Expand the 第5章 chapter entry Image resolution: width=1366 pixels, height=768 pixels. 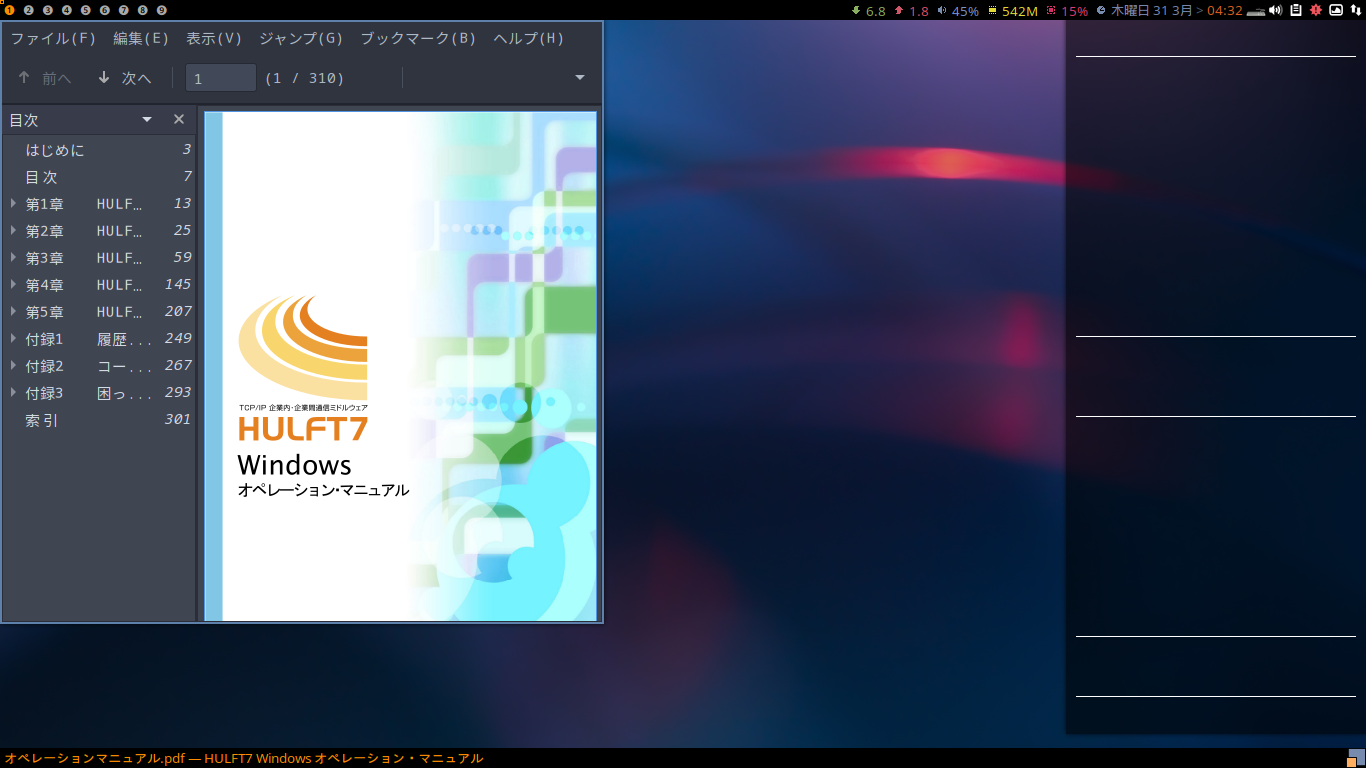[x=14, y=312]
